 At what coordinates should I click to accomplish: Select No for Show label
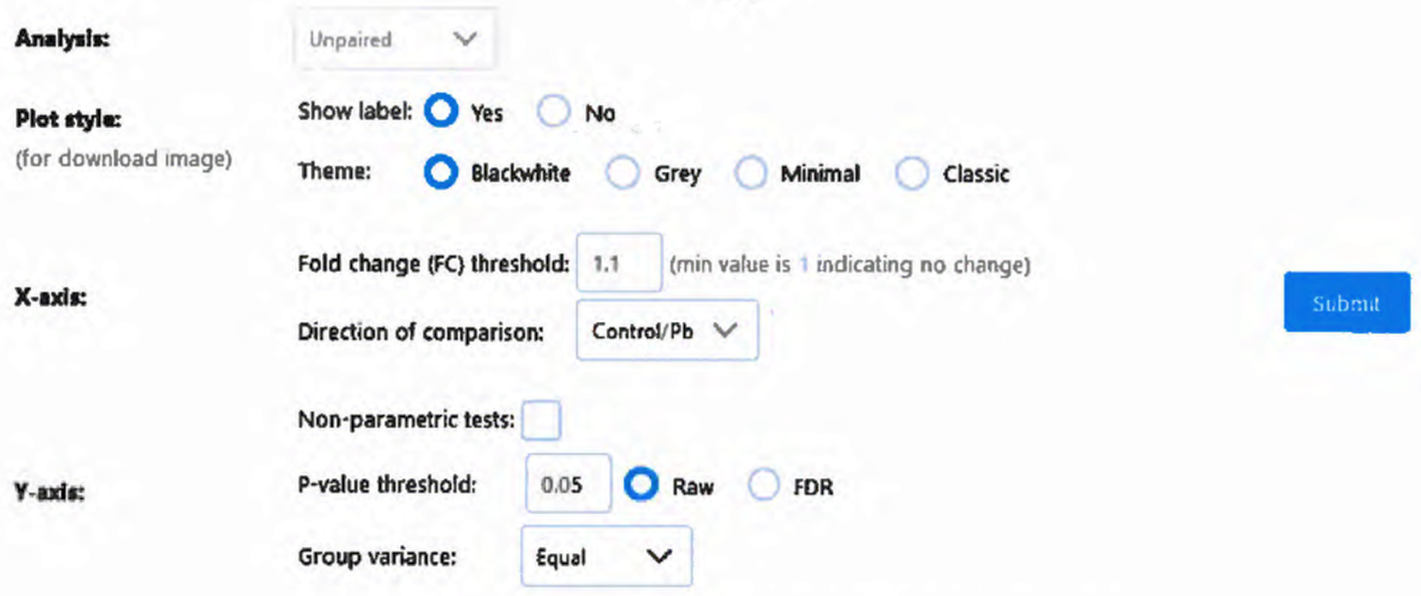(x=553, y=113)
